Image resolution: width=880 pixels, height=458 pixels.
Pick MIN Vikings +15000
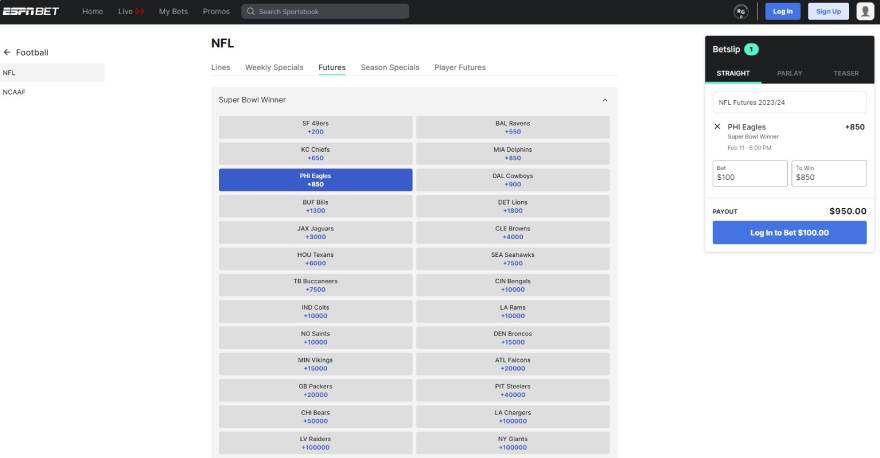(x=315, y=364)
